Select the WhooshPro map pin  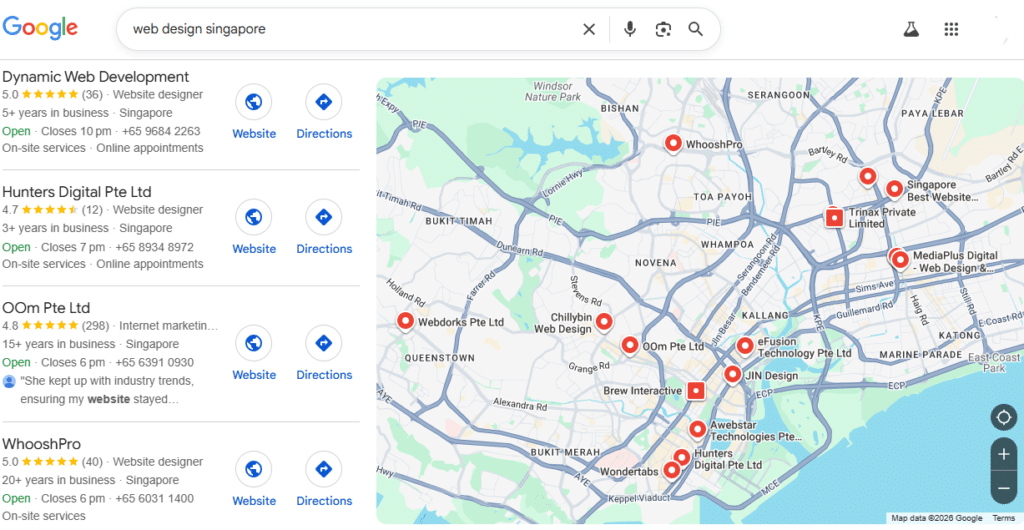[x=673, y=143]
